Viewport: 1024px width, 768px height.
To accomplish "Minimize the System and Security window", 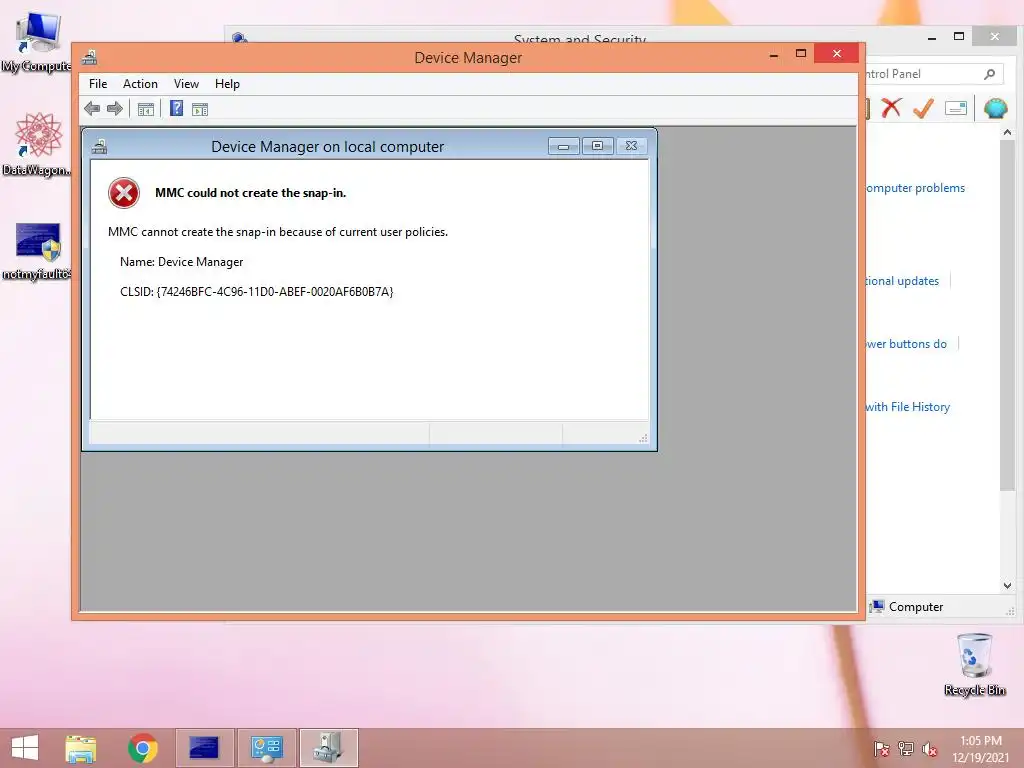I will coord(932,38).
